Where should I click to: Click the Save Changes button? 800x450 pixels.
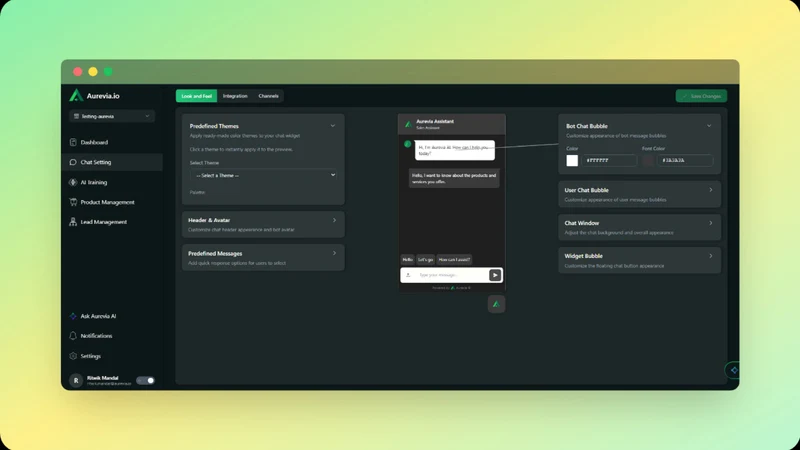point(702,96)
